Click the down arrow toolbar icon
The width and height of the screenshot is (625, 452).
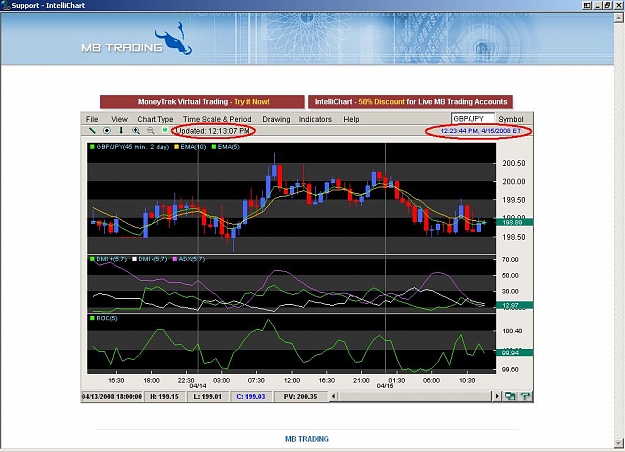point(121,130)
